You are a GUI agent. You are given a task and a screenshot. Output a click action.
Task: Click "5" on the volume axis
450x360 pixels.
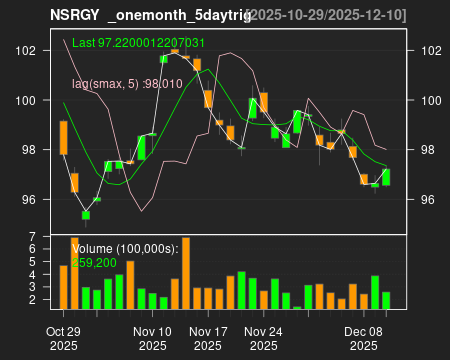(32, 262)
